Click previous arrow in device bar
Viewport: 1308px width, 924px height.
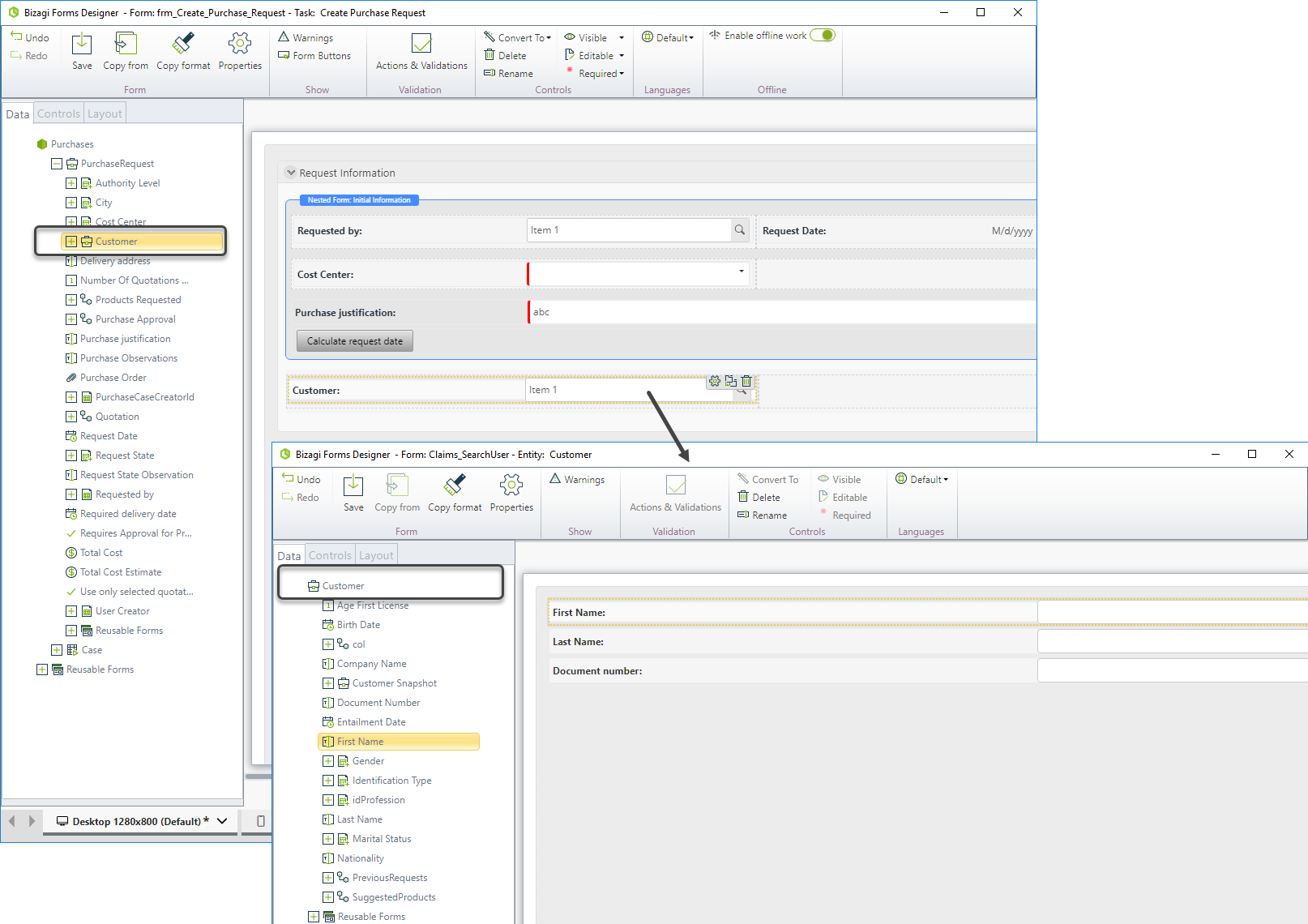[11, 821]
